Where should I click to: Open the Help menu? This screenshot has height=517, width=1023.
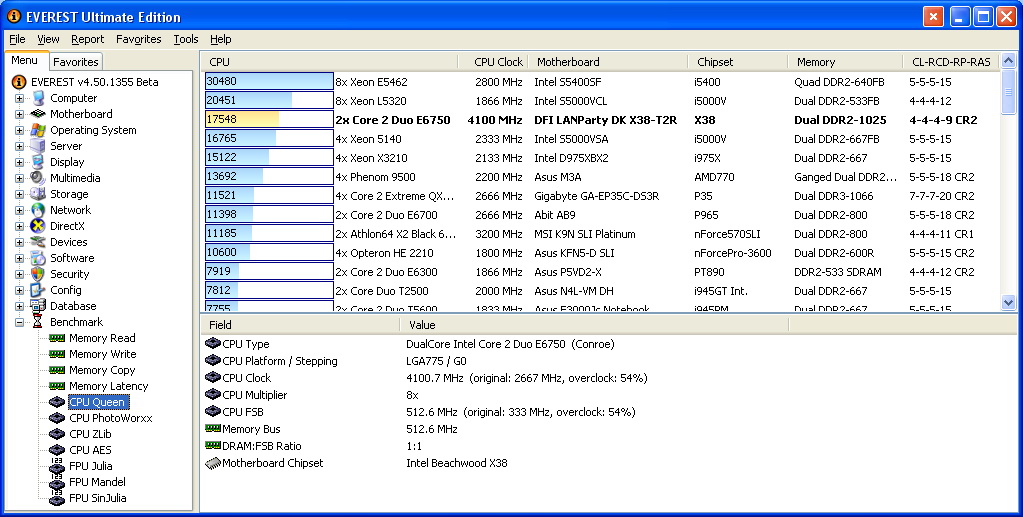[x=221, y=39]
